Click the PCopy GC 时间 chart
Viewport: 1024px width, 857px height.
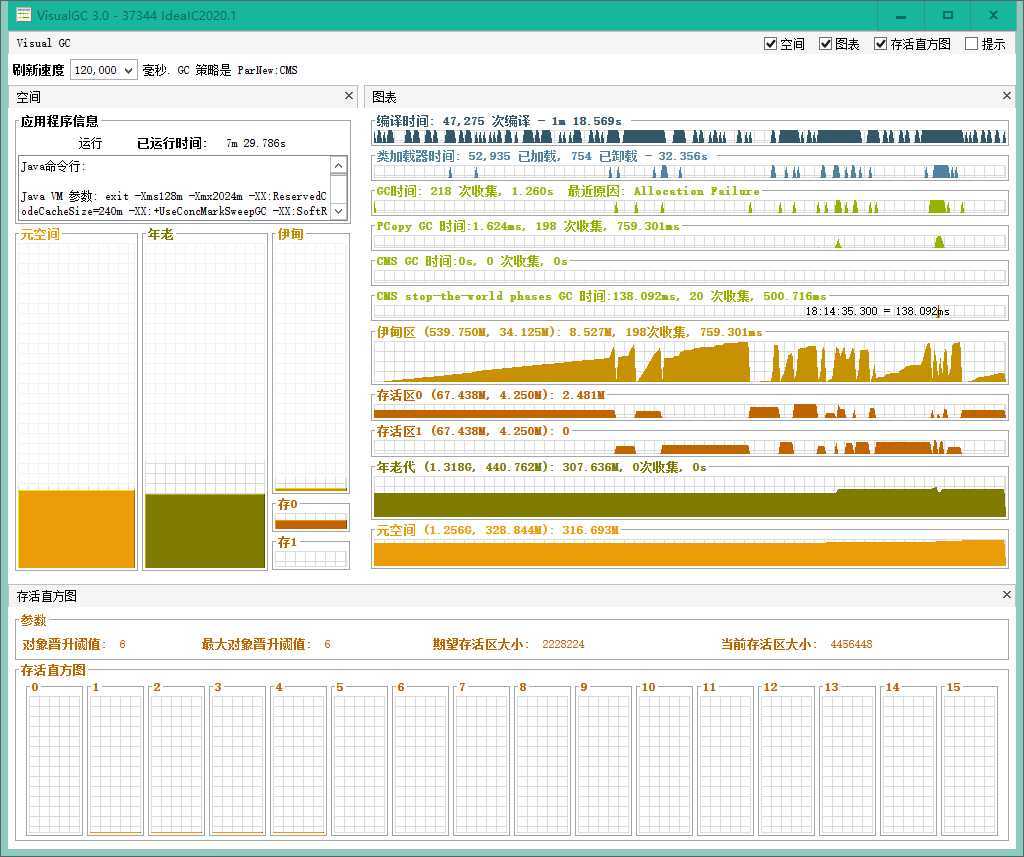pyautogui.click(x=689, y=242)
